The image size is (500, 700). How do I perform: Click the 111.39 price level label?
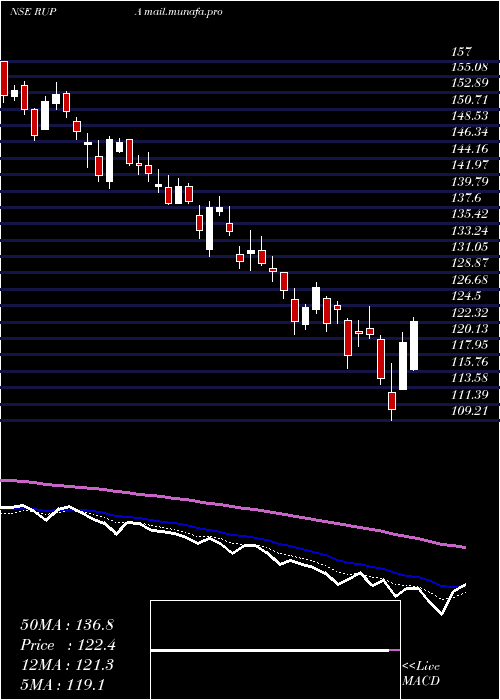pyautogui.click(x=470, y=395)
